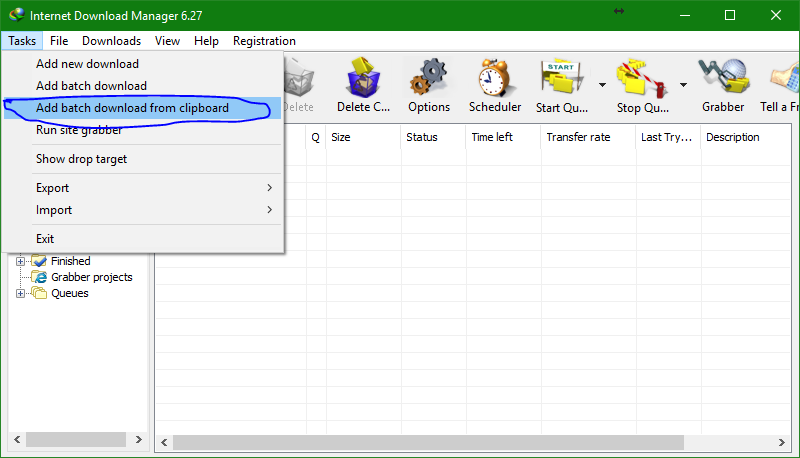Select Add batch download from clipboard
The height and width of the screenshot is (458, 800).
(x=142, y=108)
